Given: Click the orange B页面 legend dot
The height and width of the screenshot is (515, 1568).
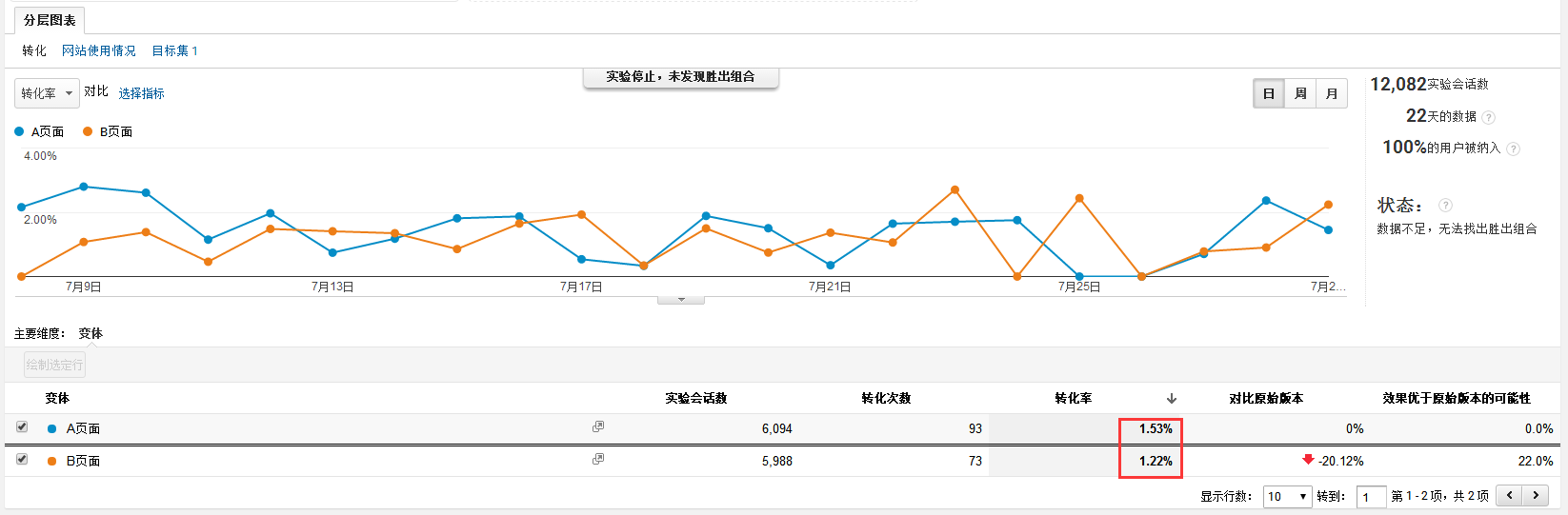Looking at the screenshot, I should [88, 131].
